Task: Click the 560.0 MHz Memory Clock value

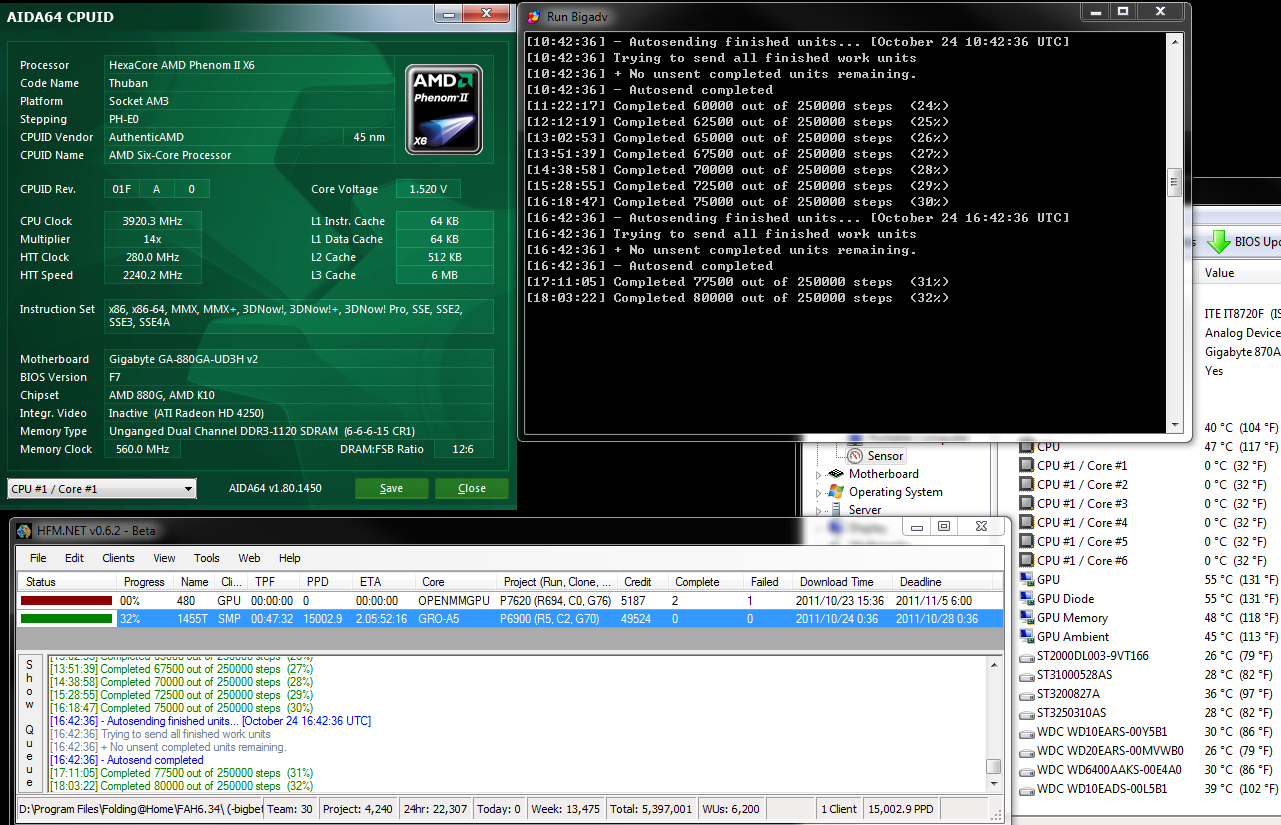Action: (x=142, y=449)
